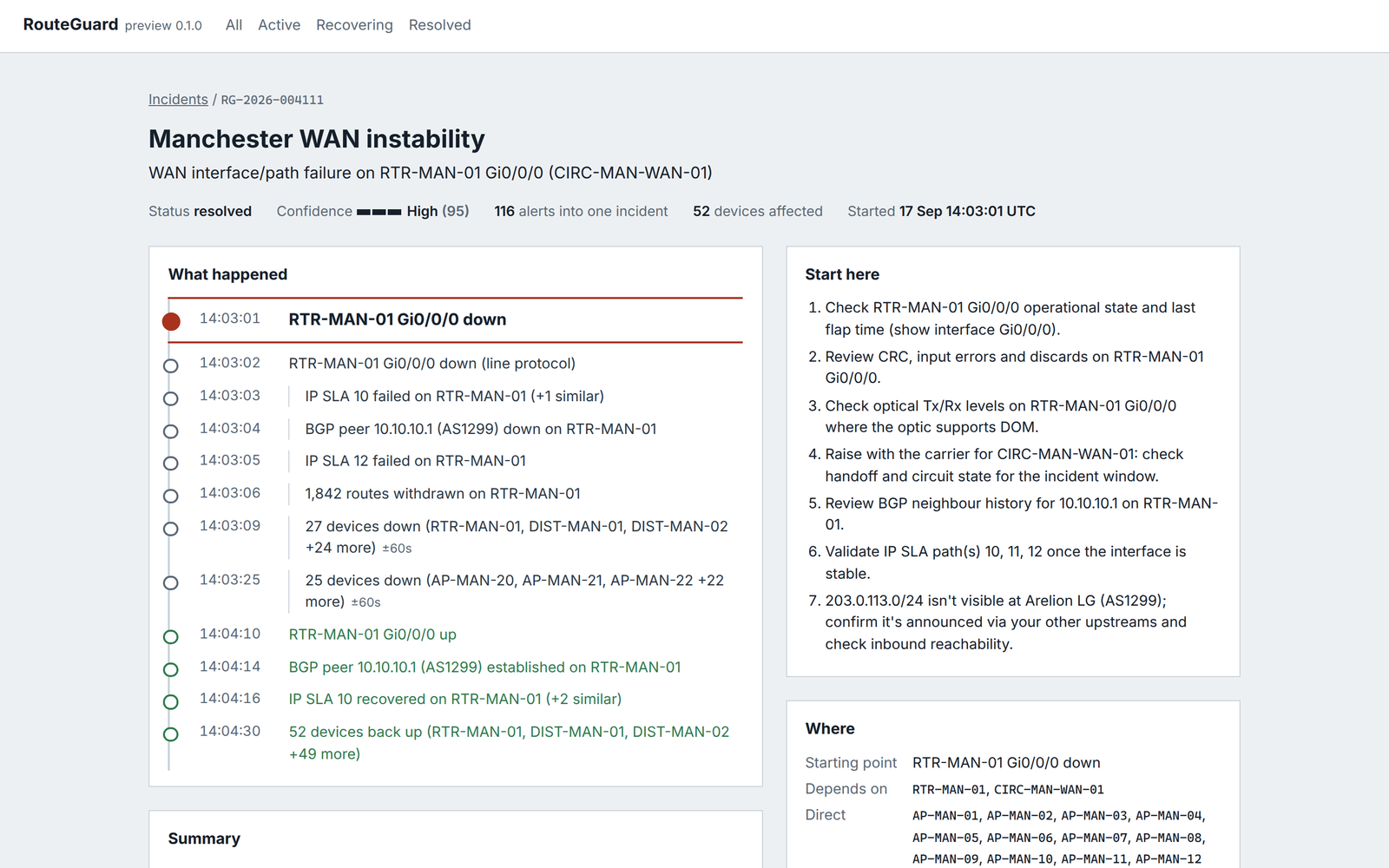1389x868 pixels.
Task: Click timeline marker for 14:03:06 event
Action: 171,496
